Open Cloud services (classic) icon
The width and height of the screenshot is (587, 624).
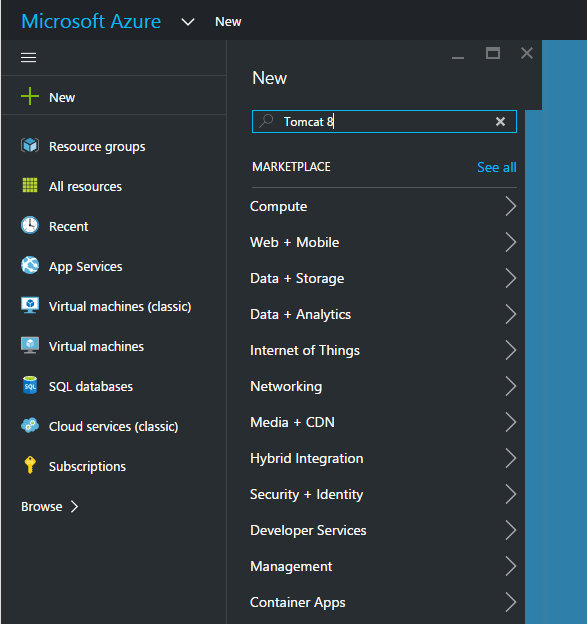click(x=30, y=425)
